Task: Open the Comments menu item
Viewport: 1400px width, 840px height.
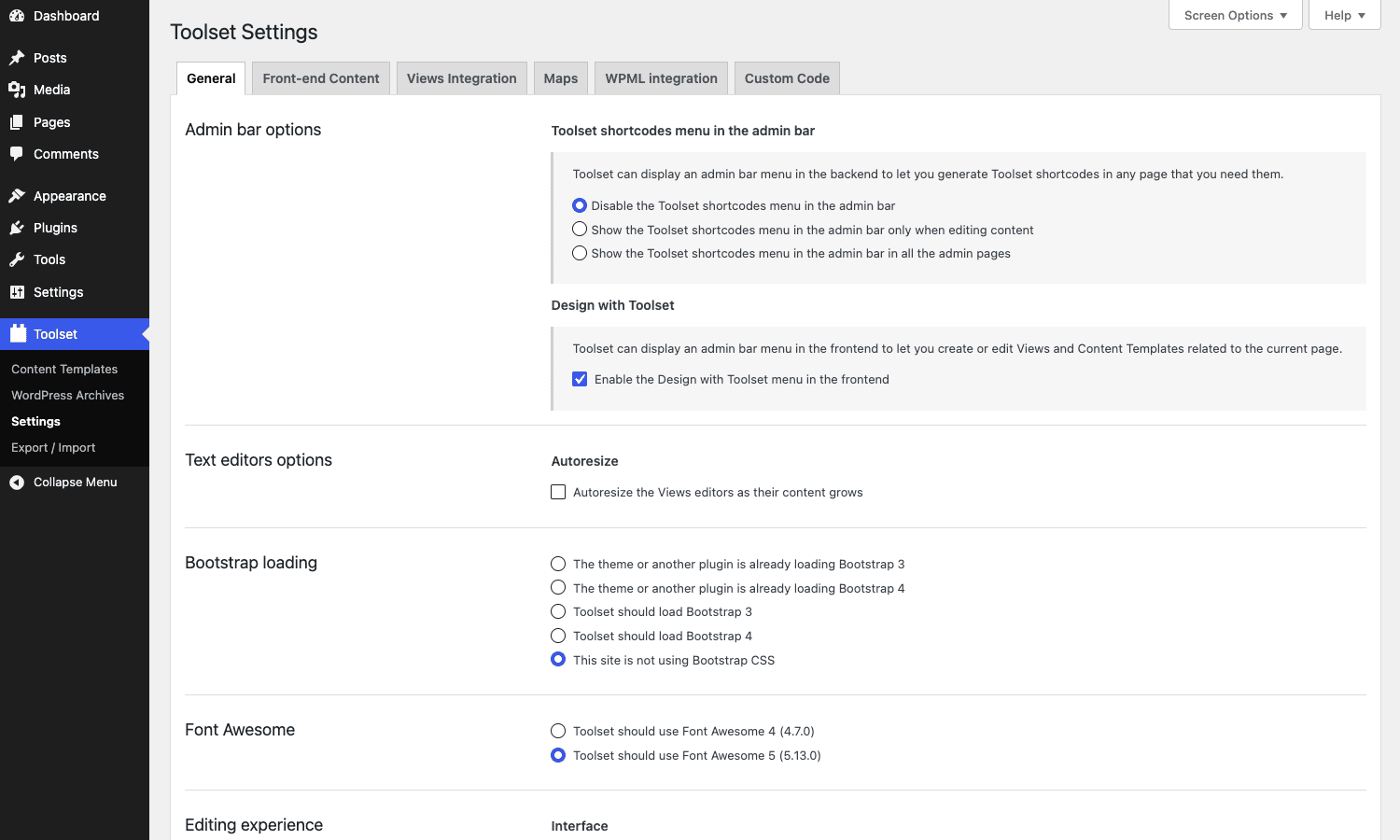Action: 75,154
